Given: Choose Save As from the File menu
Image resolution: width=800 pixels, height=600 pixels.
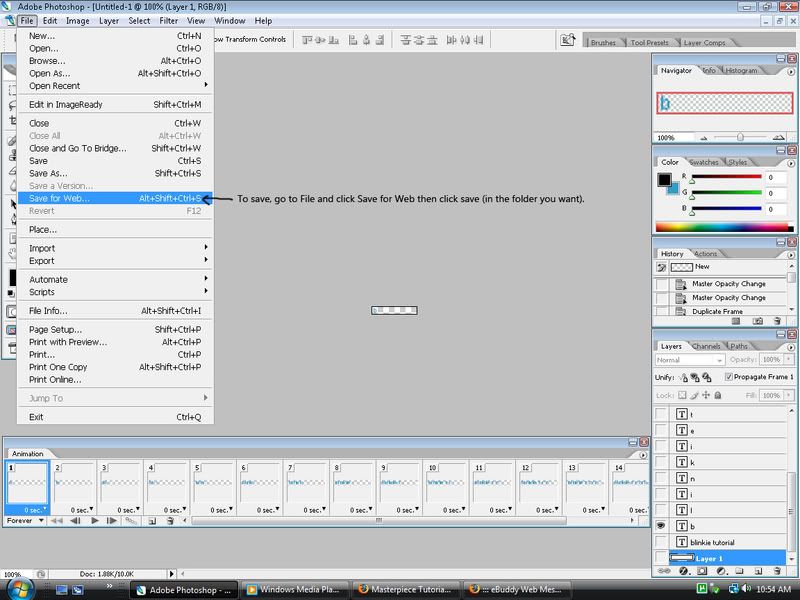Looking at the screenshot, I should 115,173.
